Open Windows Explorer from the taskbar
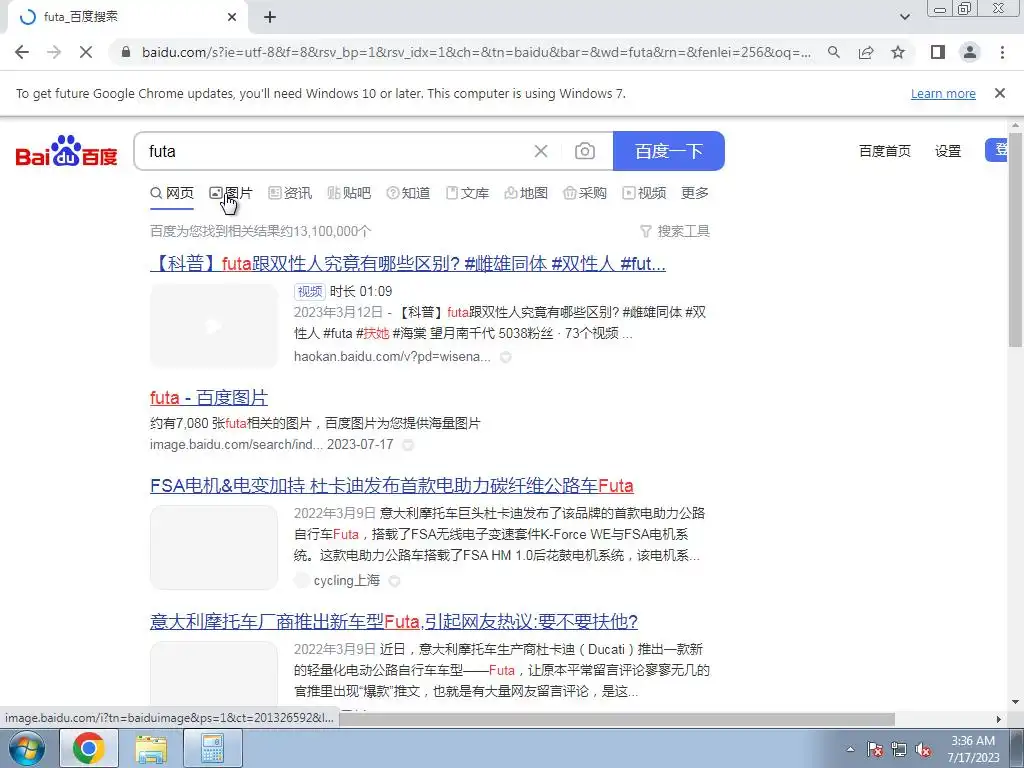The width and height of the screenshot is (1024, 768). (151, 748)
